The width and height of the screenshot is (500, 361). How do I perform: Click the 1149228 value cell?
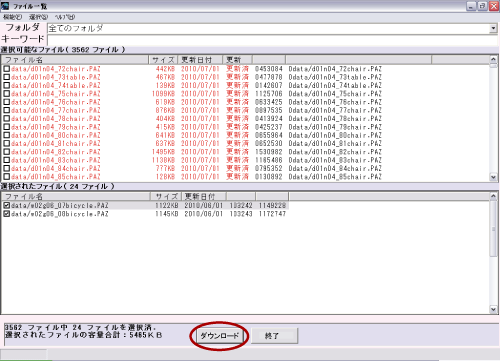(x=272, y=206)
